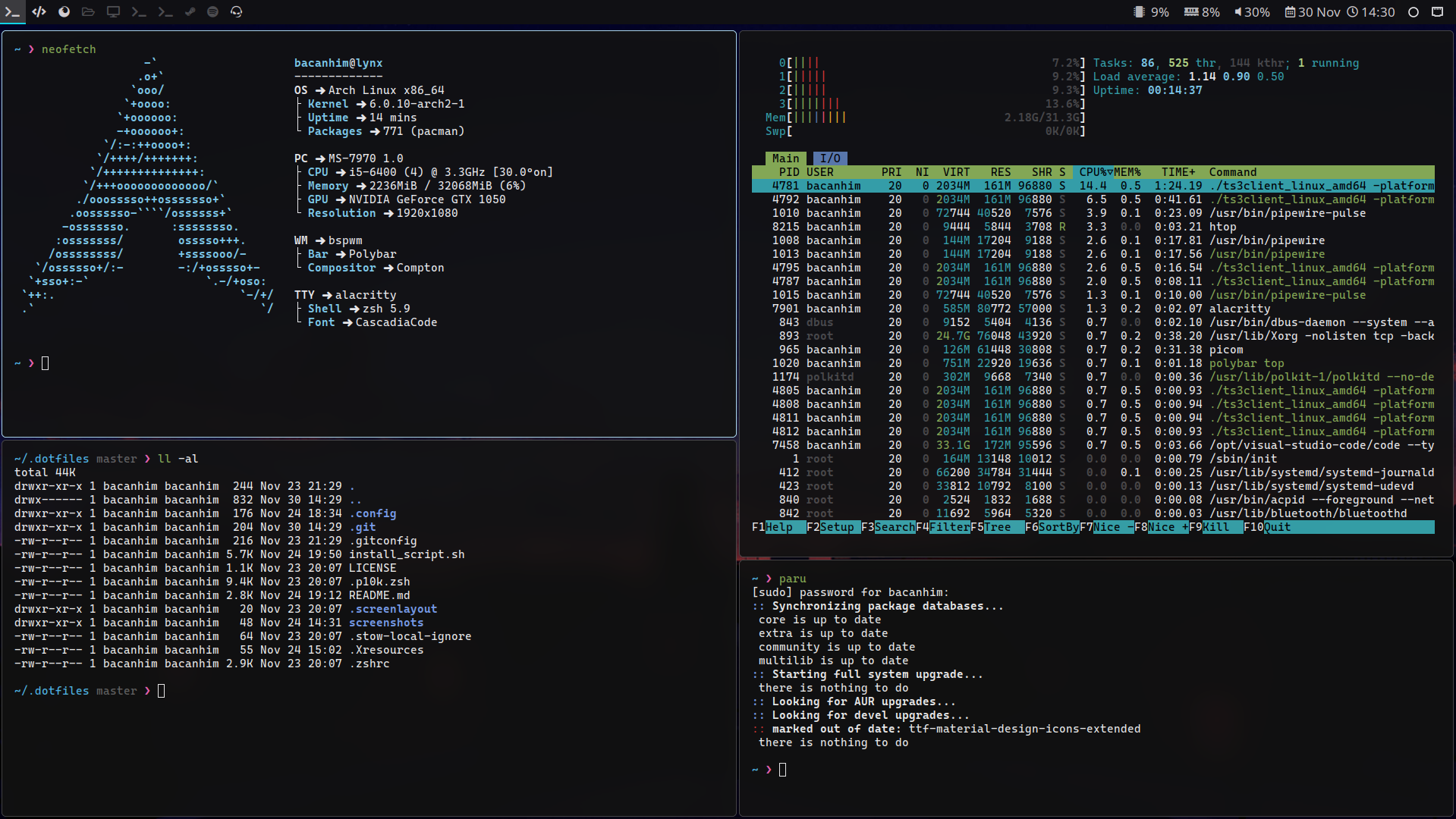Click the speaker volume icon in Polybar
1456x819 pixels.
point(1238,12)
